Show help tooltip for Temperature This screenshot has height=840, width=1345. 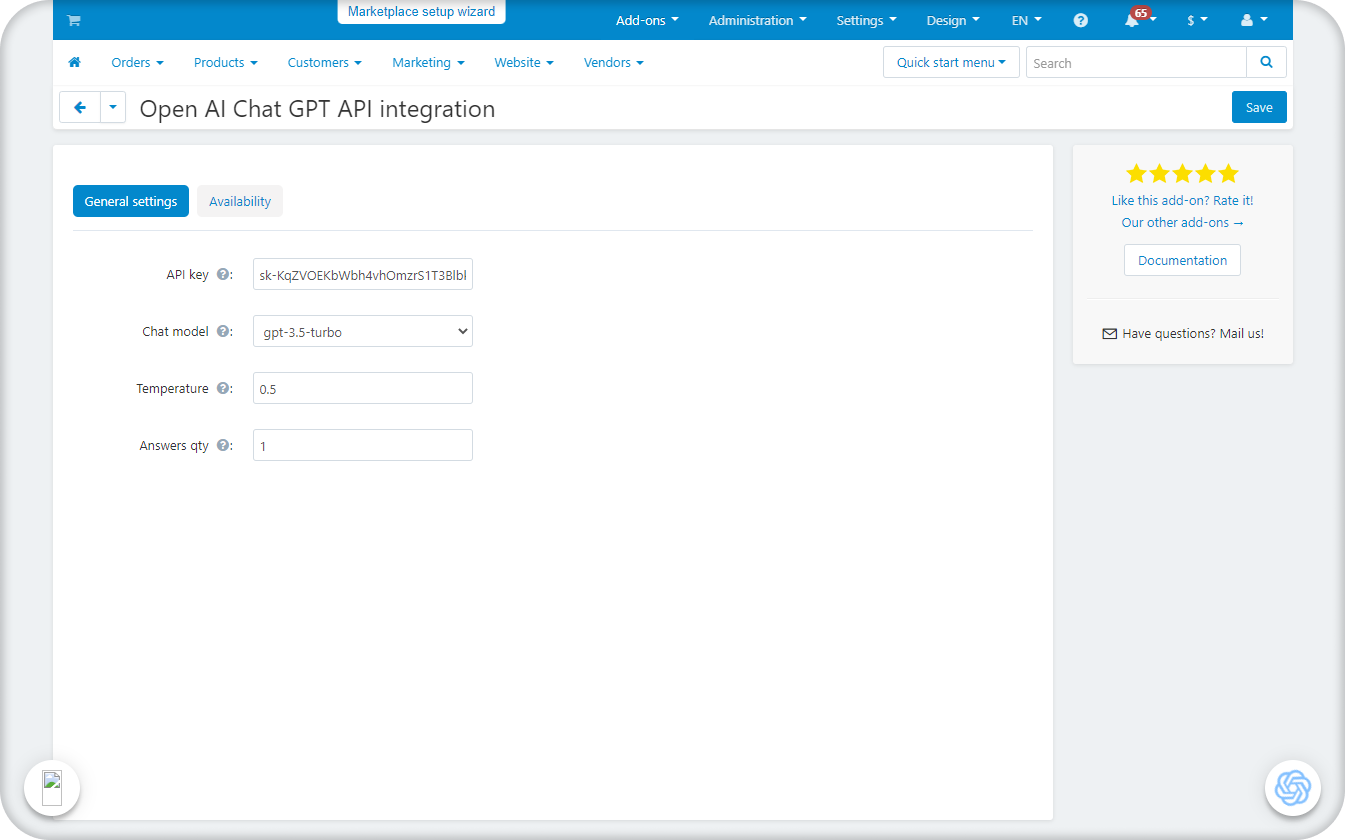point(223,389)
